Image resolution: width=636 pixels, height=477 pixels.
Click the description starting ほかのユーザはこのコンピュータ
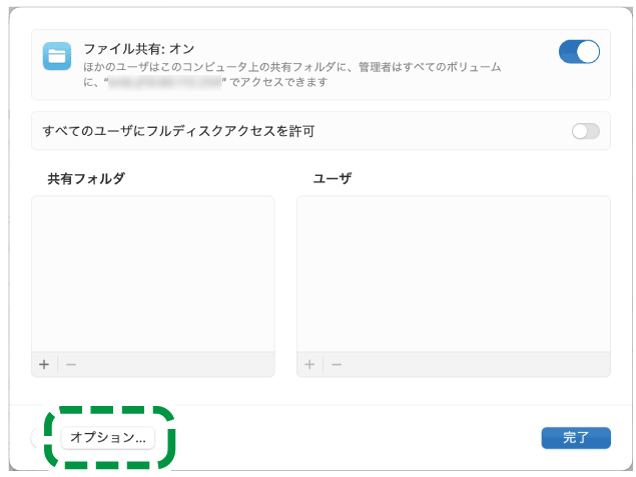[292, 74]
